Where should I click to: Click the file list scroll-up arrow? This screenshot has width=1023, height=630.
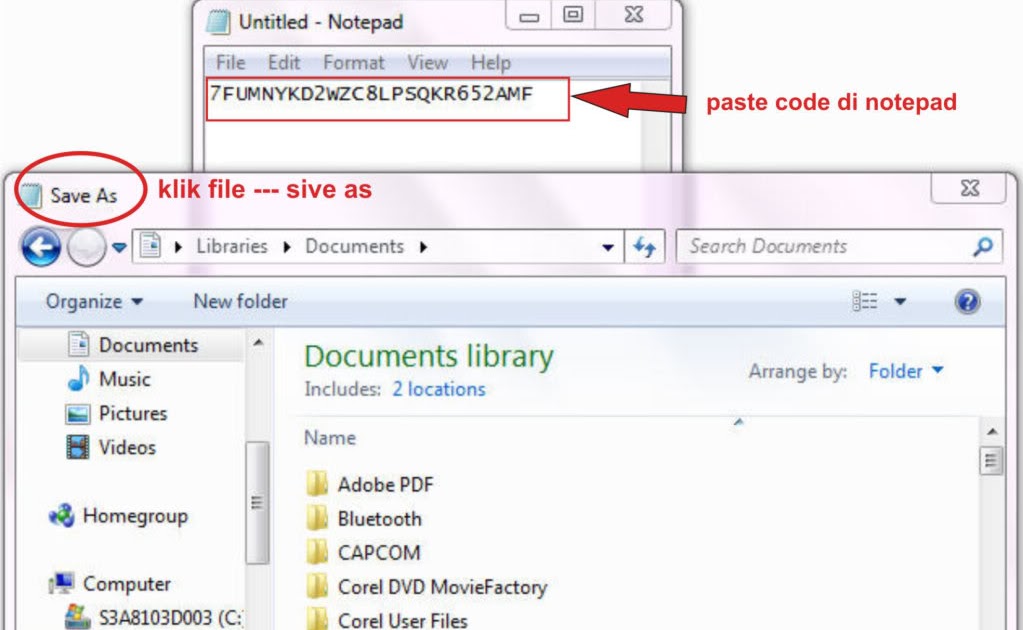click(992, 432)
